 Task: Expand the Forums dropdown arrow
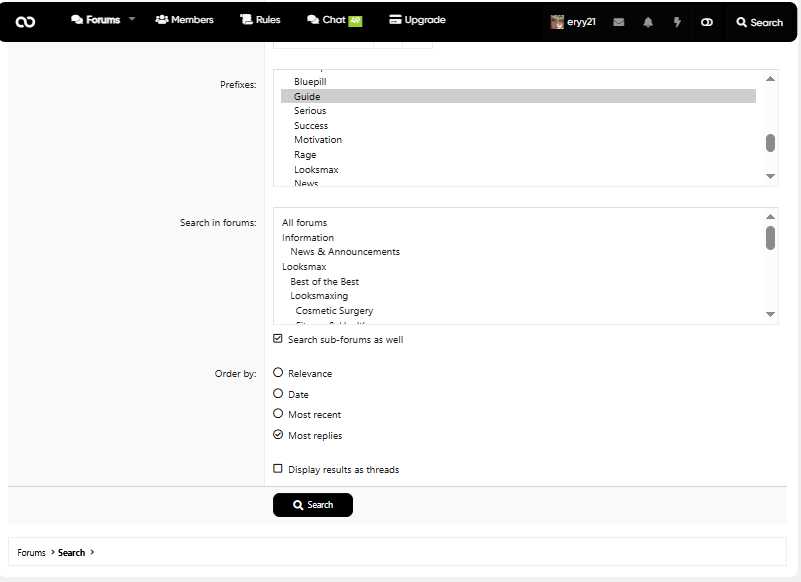[x=132, y=19]
